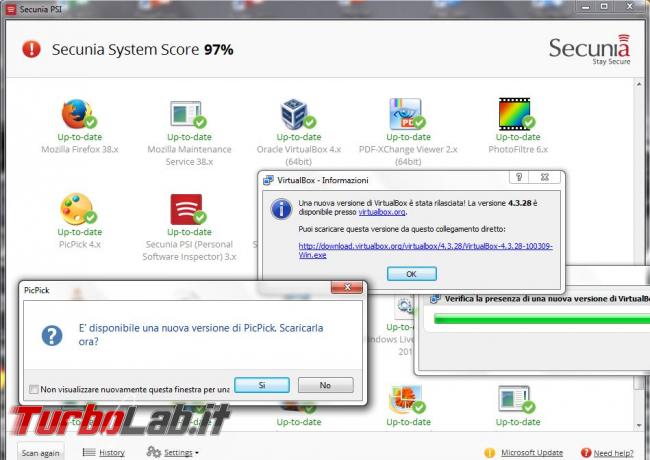Viewport: 650px width, 460px height.
Task: Open the virtualbox.org link
Action: (x=382, y=212)
